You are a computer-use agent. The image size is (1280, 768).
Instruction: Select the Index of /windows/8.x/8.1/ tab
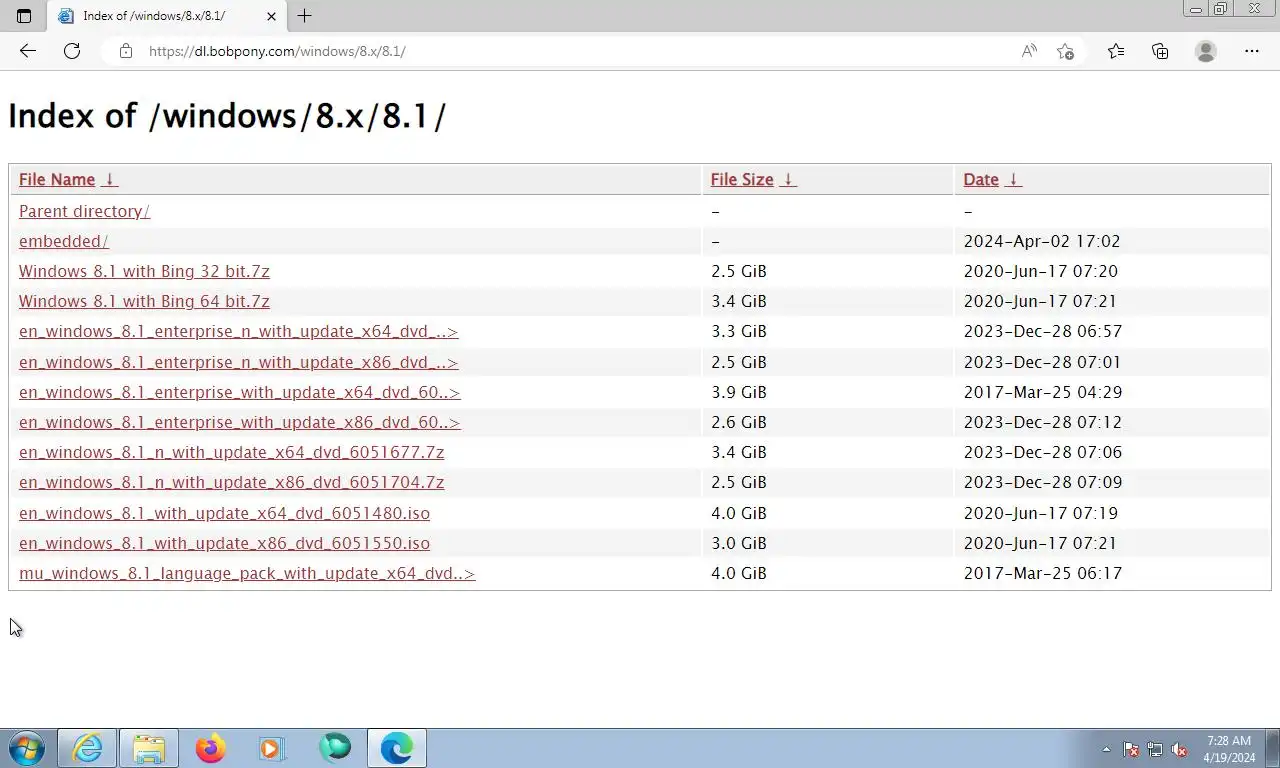(167, 16)
